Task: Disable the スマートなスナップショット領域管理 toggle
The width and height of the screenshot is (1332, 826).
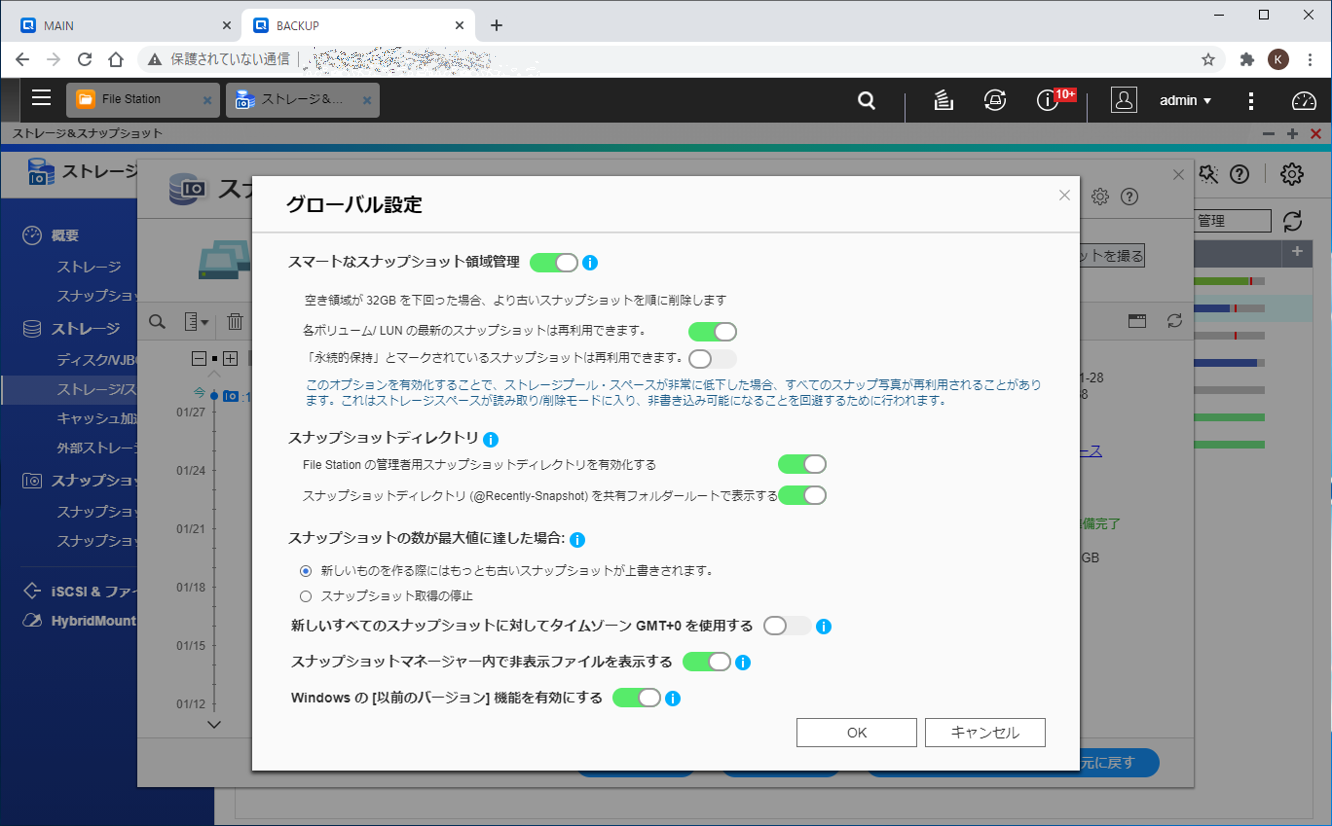Action: pos(554,263)
